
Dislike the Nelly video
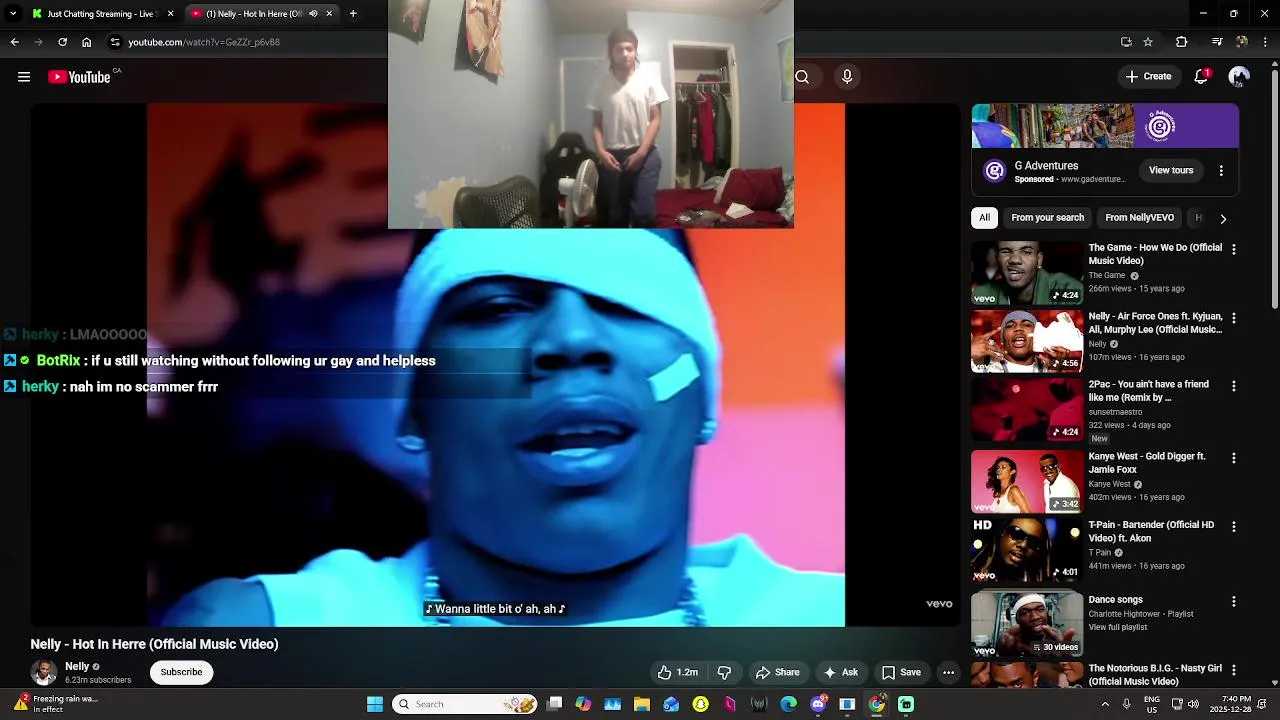(x=725, y=672)
